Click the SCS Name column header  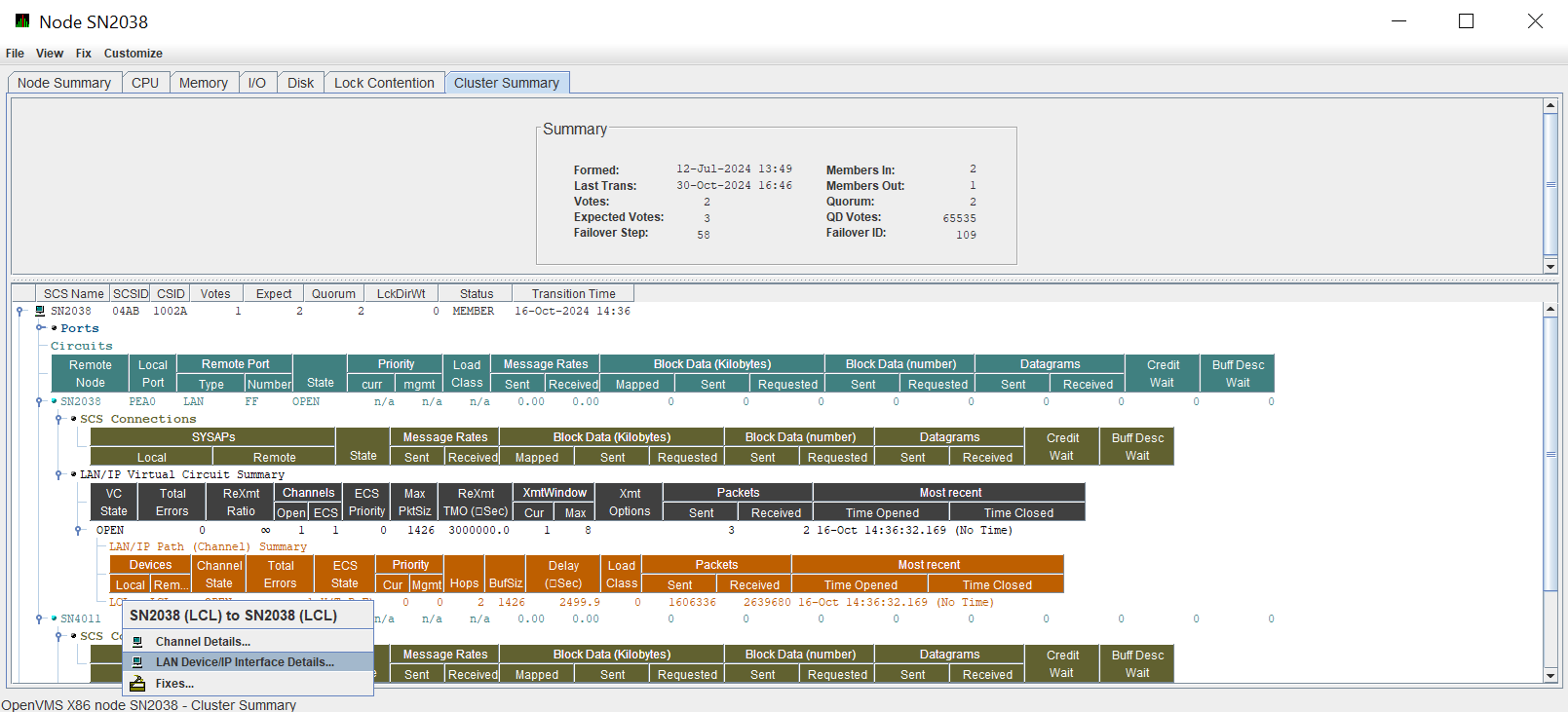click(x=73, y=293)
